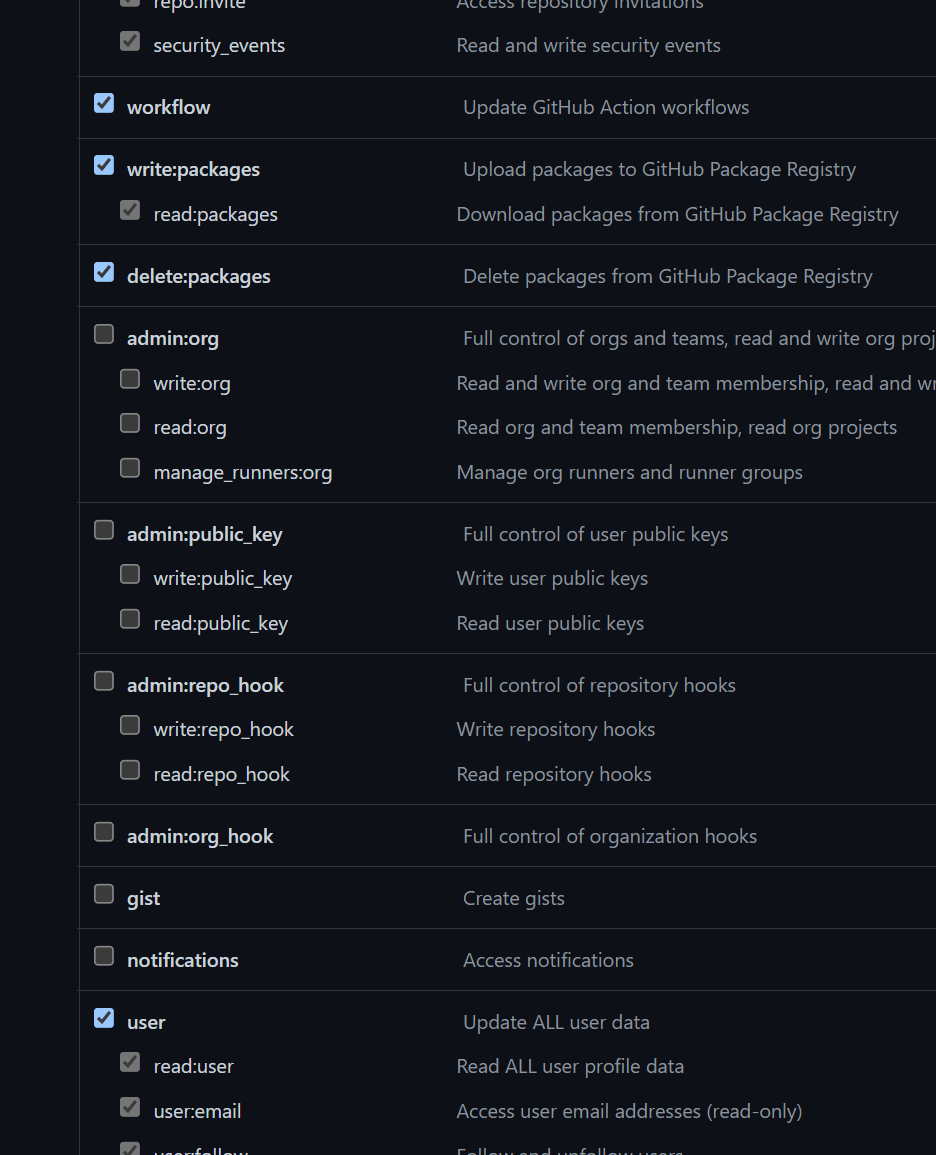Click the workflow scope label
Viewport: 936px width, 1155px height.
(x=169, y=108)
